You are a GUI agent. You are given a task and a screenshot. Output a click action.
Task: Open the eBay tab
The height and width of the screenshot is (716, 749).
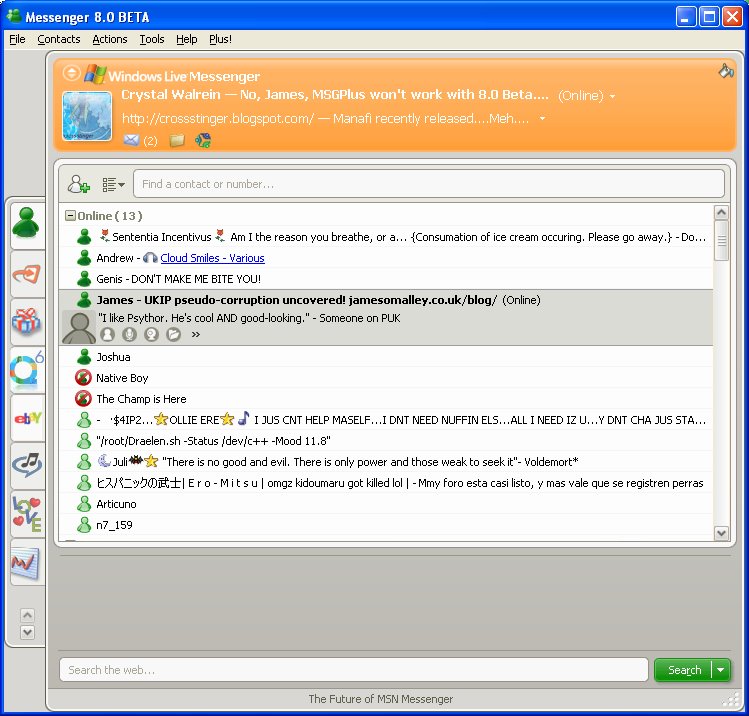(x=27, y=418)
